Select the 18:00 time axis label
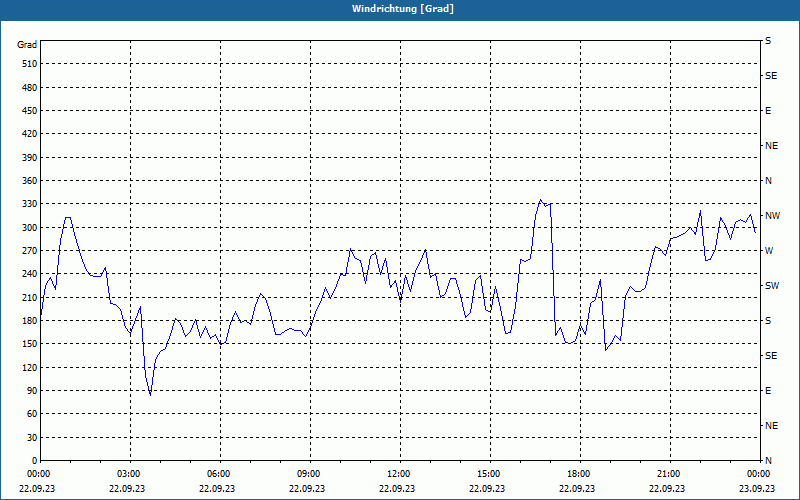The width and height of the screenshot is (800, 500). coord(578,474)
